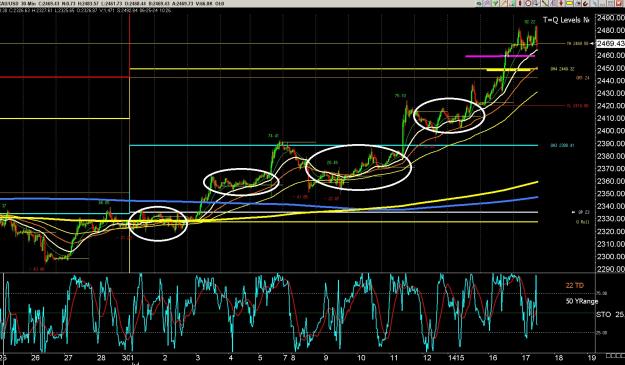
Task: Click date label 10 on time axis
Action: point(362,358)
